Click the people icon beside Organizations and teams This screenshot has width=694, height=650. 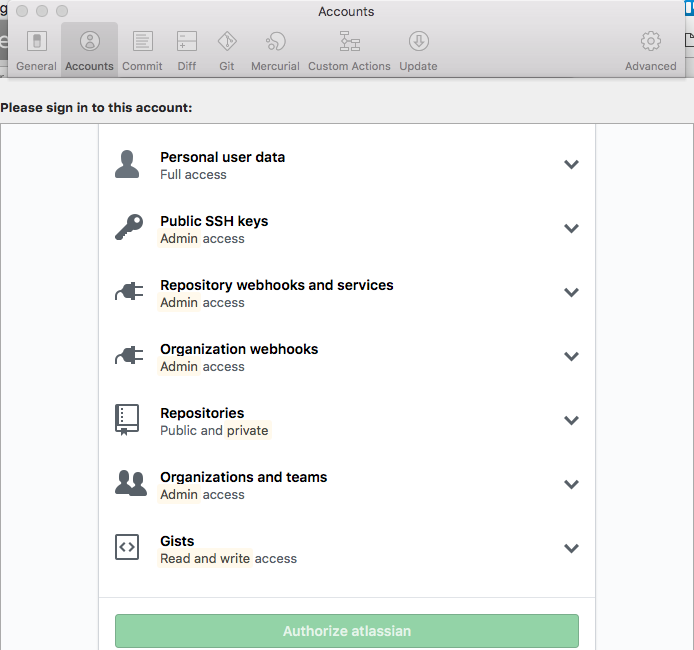[131, 483]
